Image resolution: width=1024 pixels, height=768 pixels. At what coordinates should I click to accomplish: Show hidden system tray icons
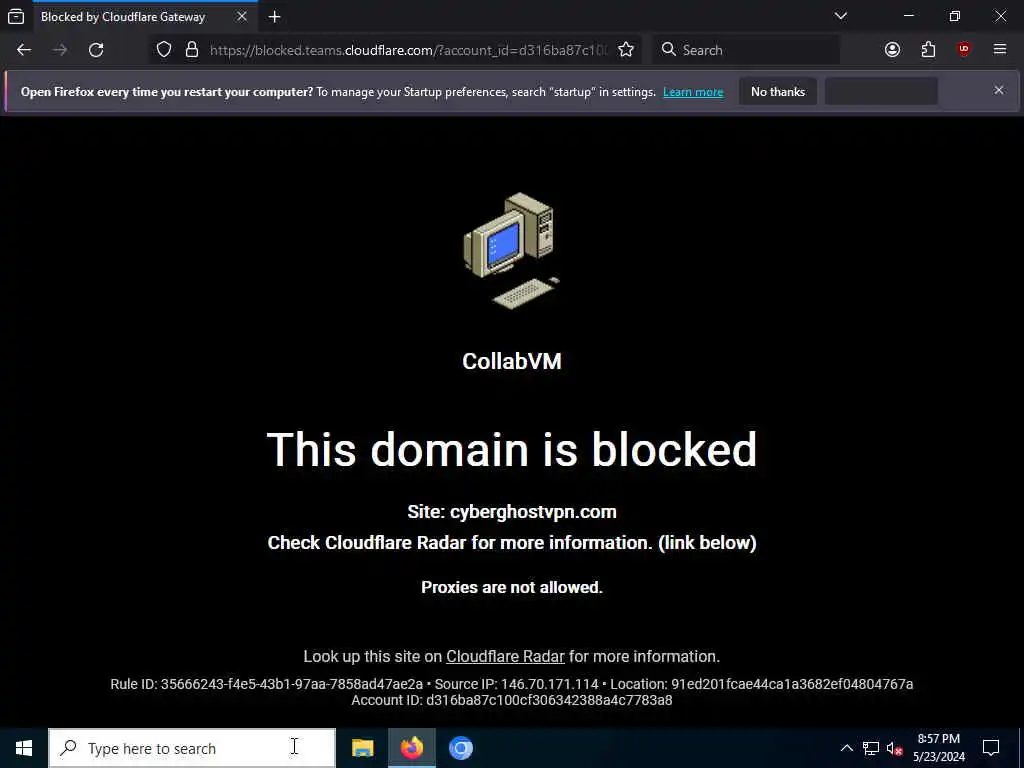pos(846,748)
